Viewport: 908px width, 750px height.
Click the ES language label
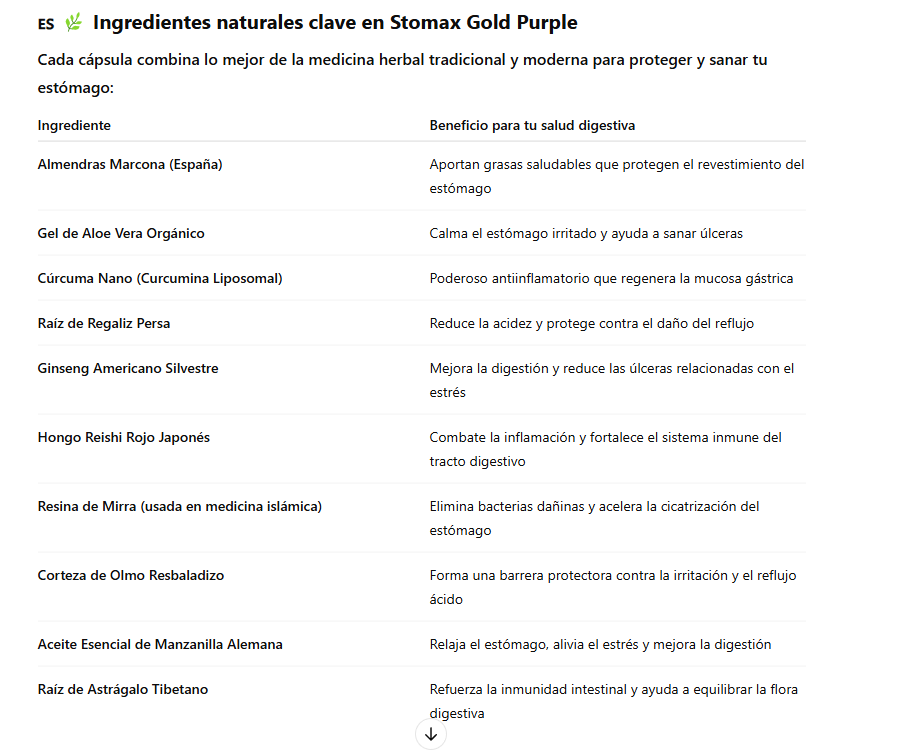pos(46,24)
